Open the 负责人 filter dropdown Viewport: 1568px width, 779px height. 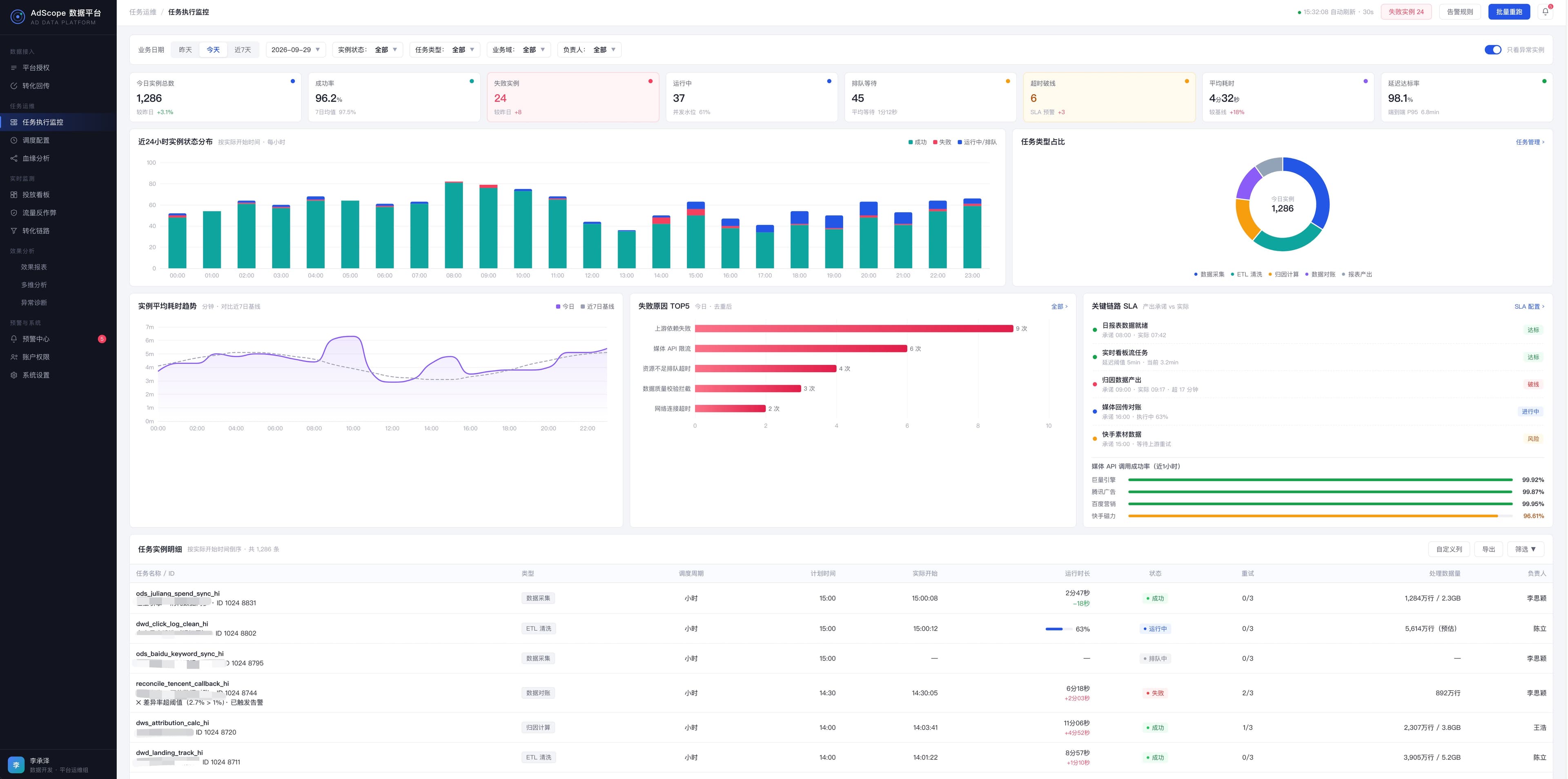589,50
